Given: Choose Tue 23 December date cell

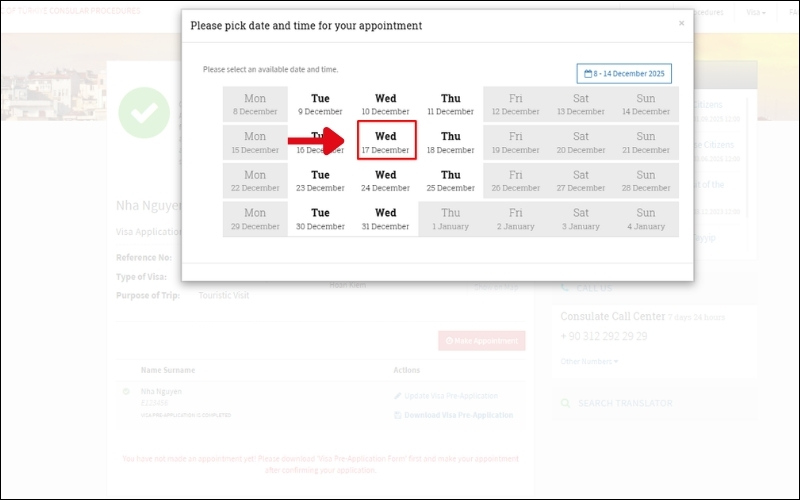Looking at the screenshot, I should pos(320,181).
